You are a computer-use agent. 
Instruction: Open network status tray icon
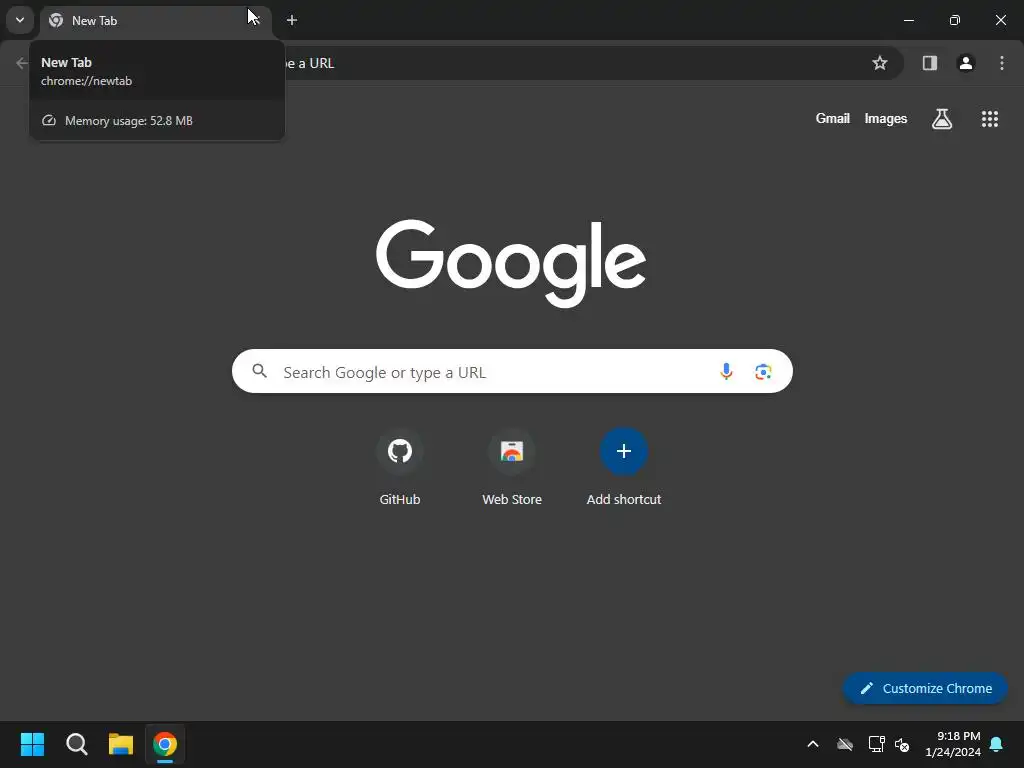(876, 744)
